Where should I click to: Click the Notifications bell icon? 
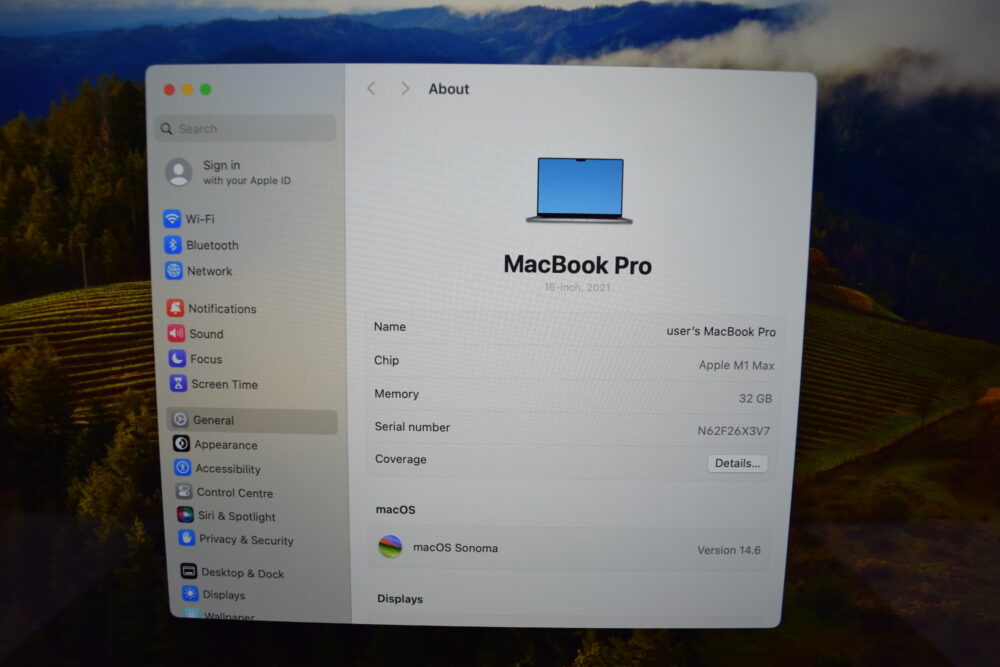[x=175, y=308]
